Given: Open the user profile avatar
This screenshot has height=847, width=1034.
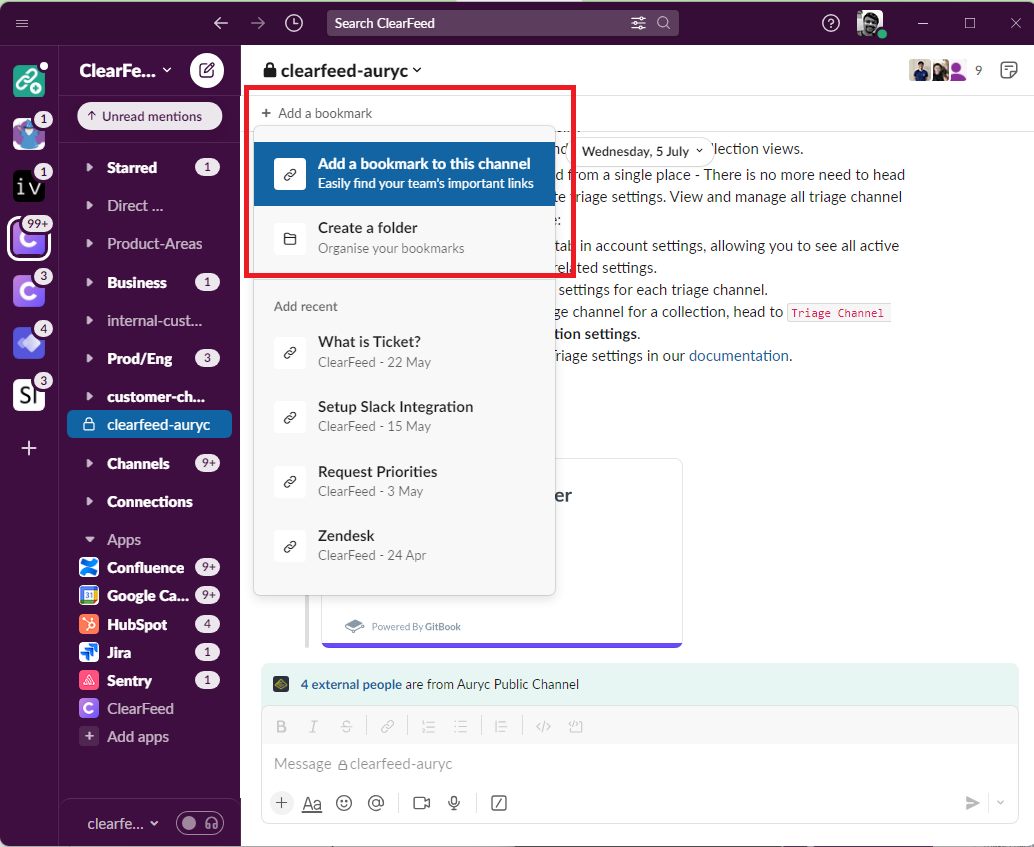Looking at the screenshot, I should (870, 23).
